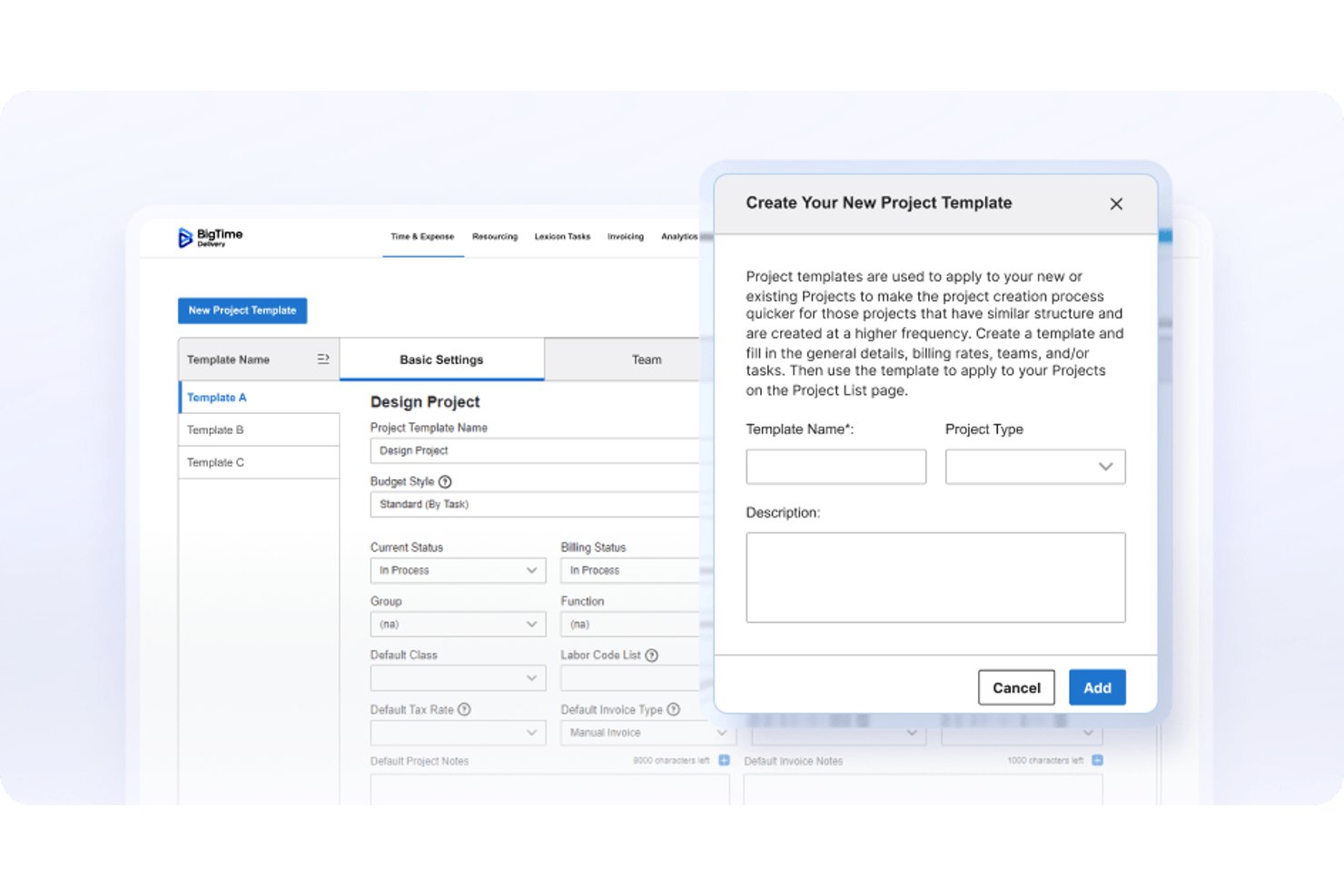The width and height of the screenshot is (1344, 896).
Task: Click the Labor Code List field
Action: point(630,678)
